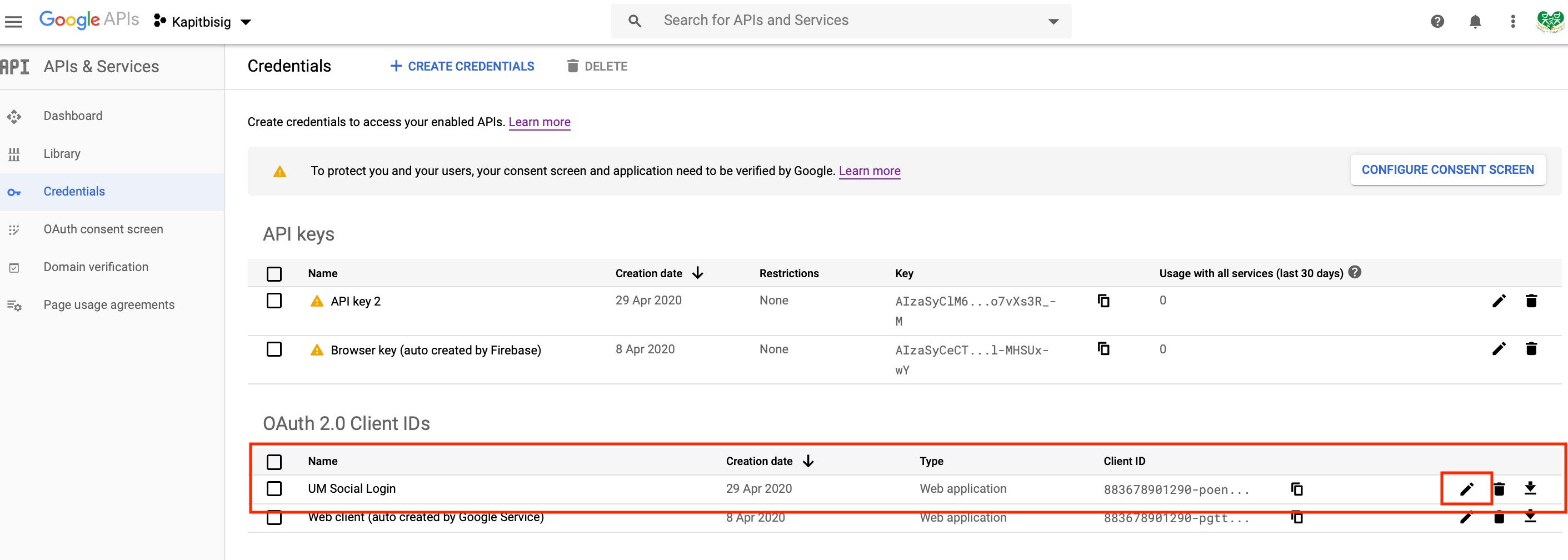Delete the Browser key with trash icon
Screen dimensions: 1568x560
click(1531, 349)
